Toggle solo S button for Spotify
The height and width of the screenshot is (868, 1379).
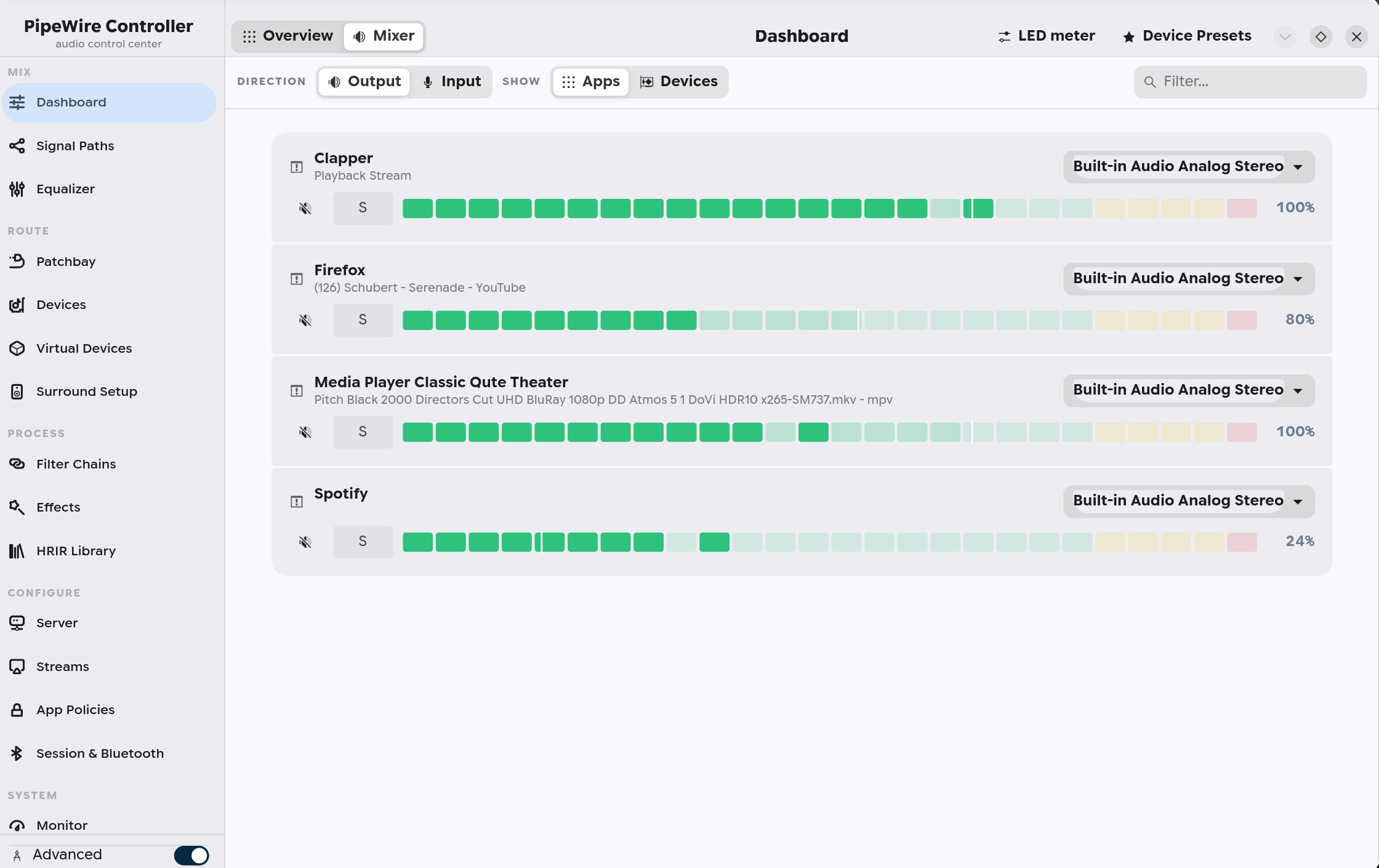(363, 542)
